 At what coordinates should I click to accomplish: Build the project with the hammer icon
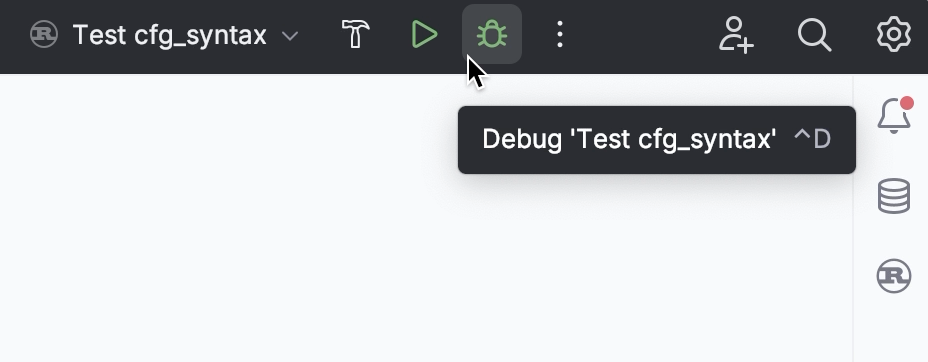pos(356,34)
